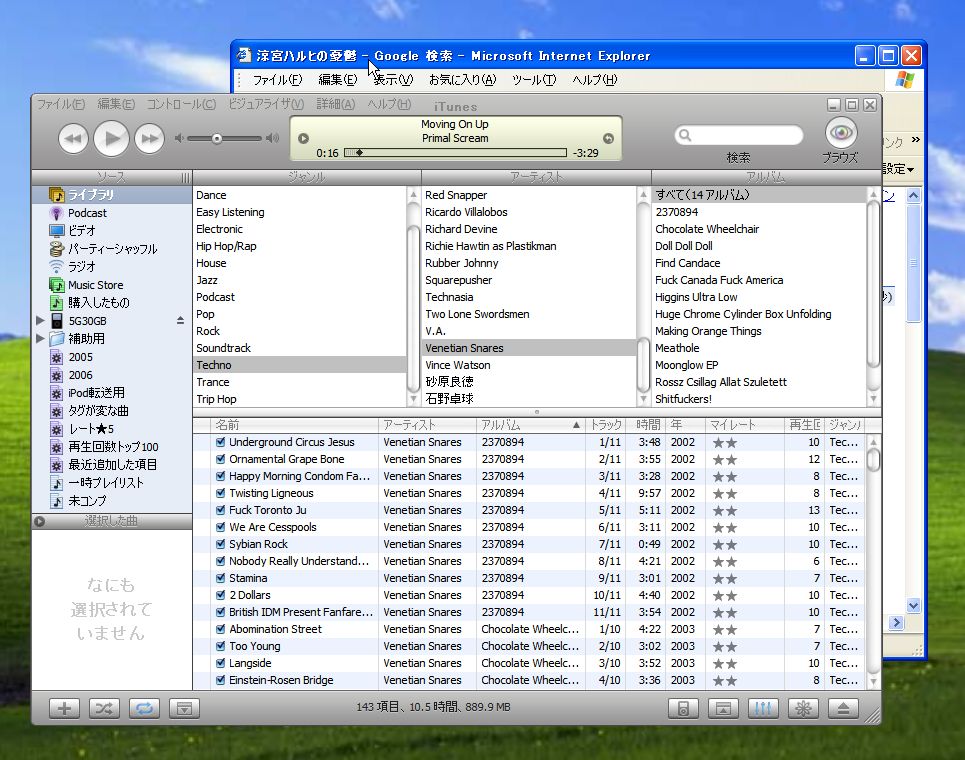Select the ラジオ source in the sidebar
This screenshot has height=760, width=965.
(x=112, y=266)
